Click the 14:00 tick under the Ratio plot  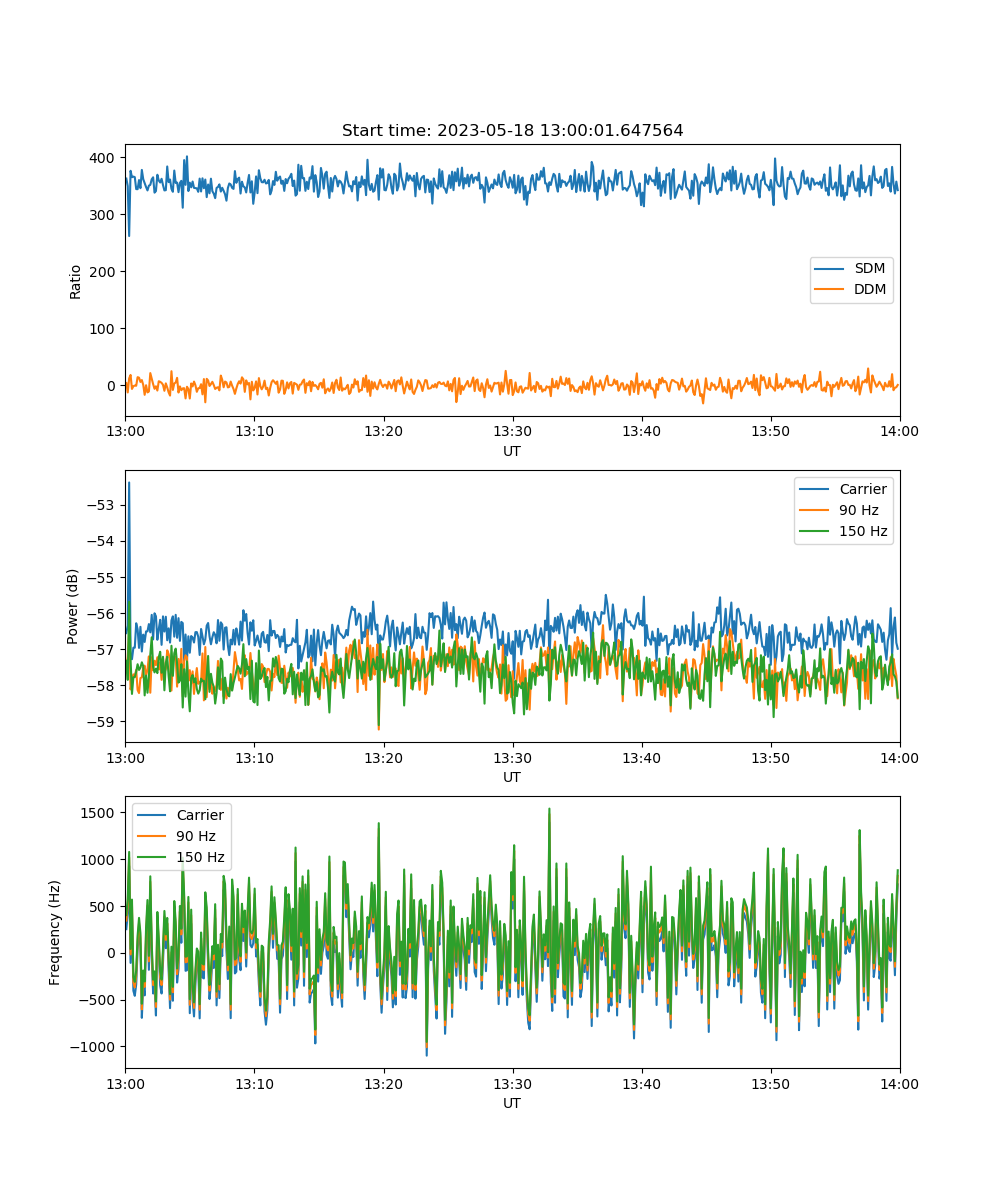click(900, 431)
